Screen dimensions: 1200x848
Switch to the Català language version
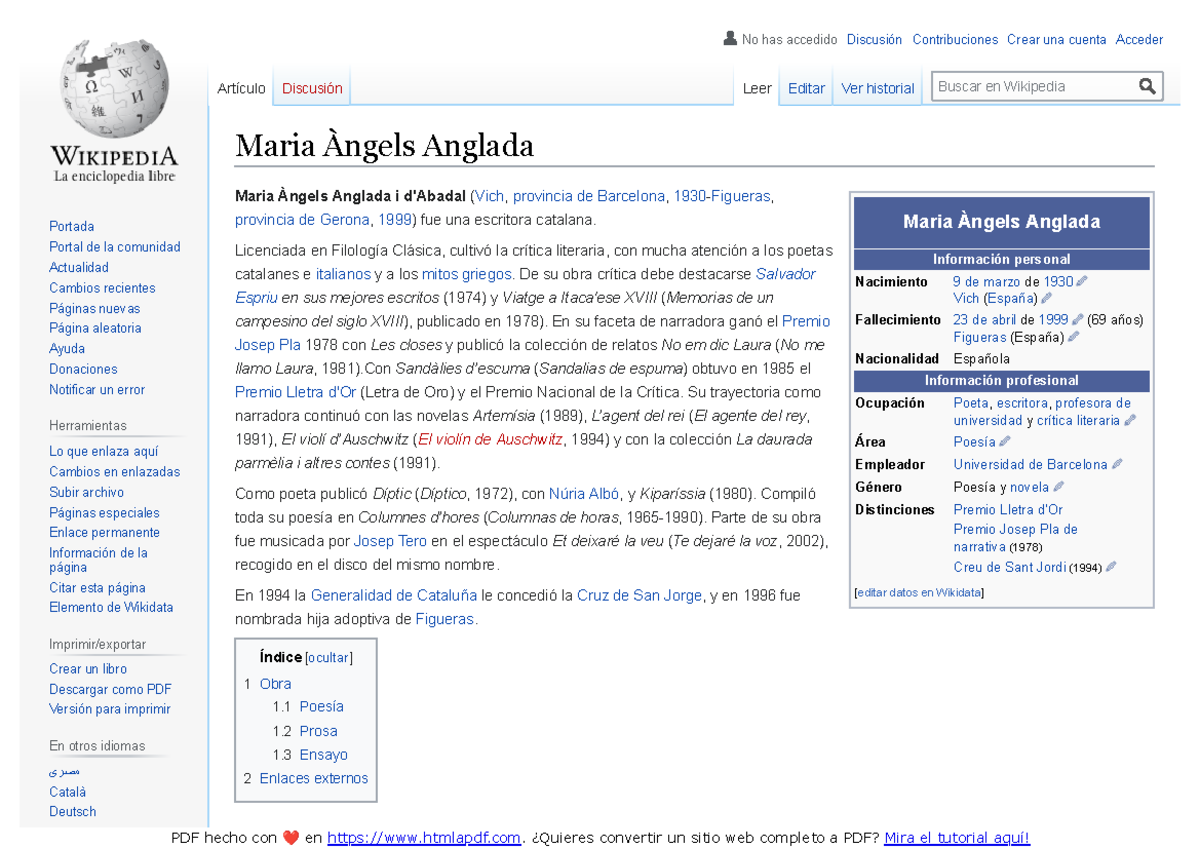[x=67, y=792]
